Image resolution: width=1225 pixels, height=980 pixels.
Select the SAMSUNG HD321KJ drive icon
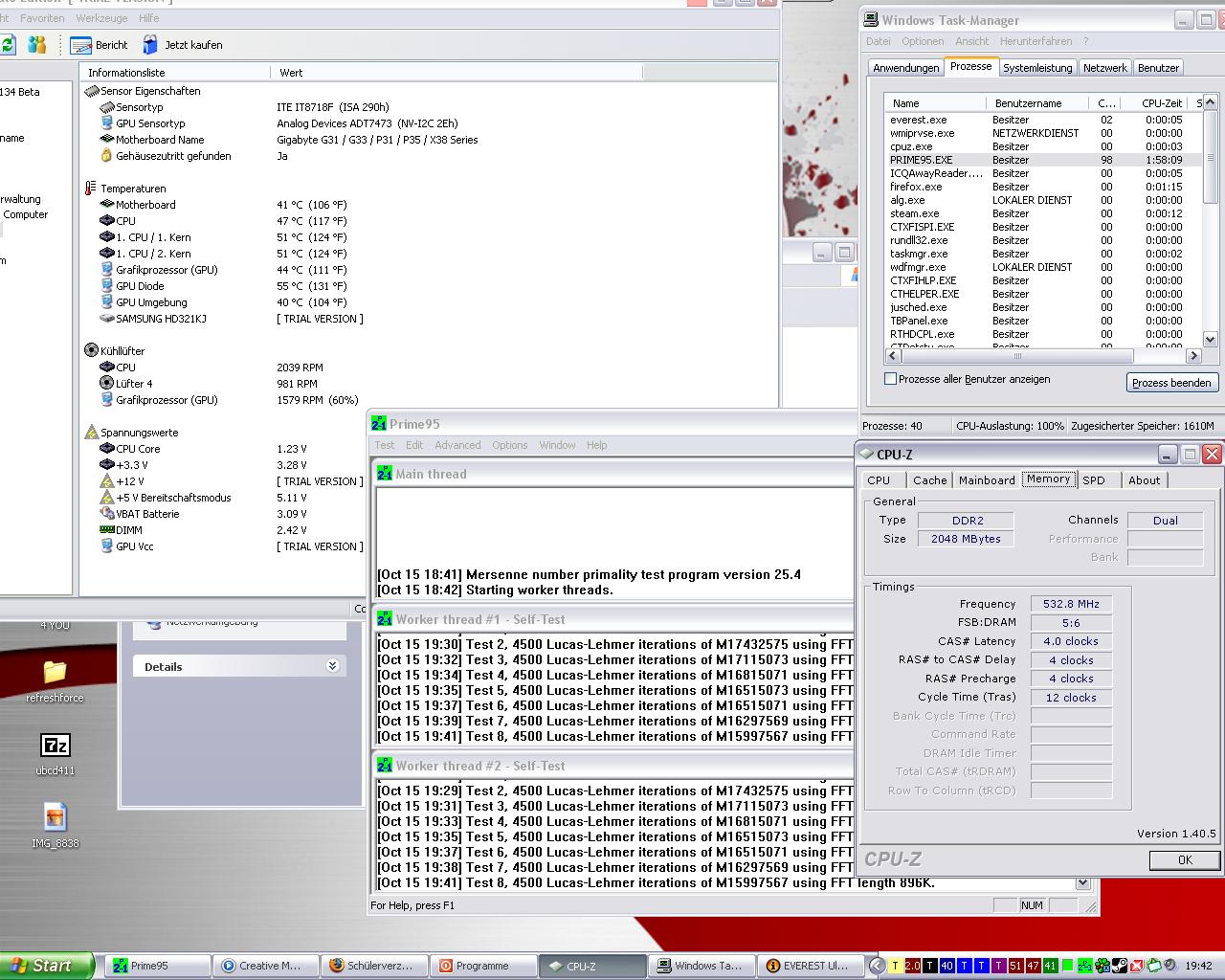pos(107,319)
